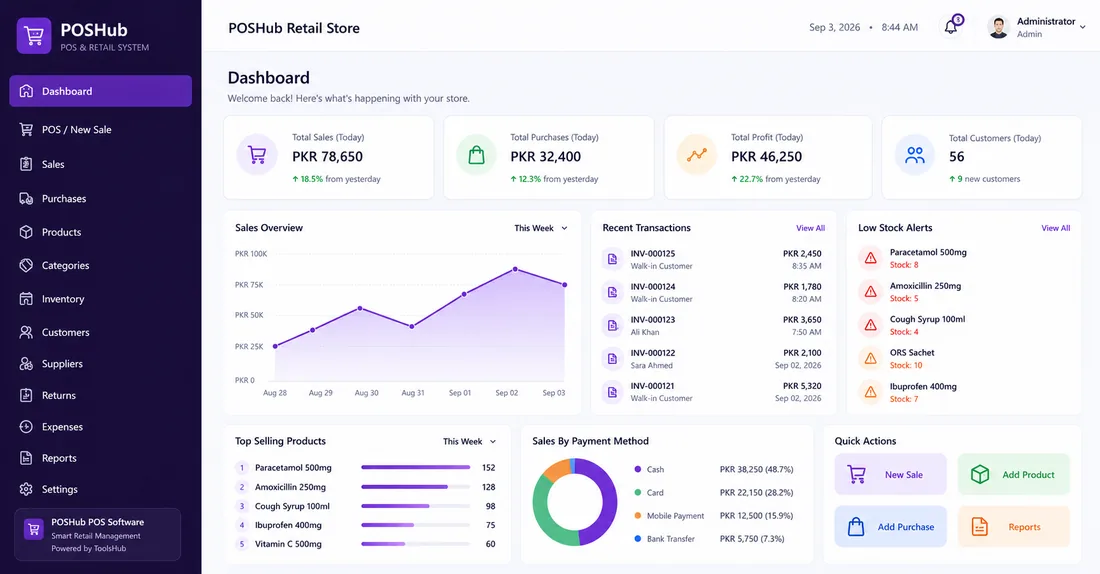Click the Cash legend color dot

pos(638,469)
